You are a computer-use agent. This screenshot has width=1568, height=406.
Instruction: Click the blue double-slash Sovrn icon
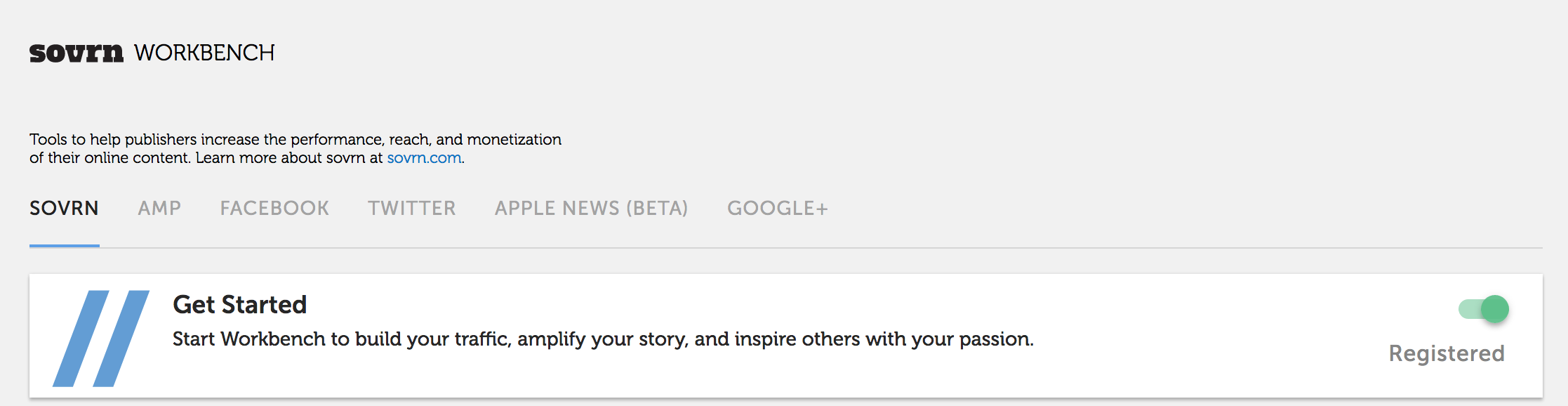(x=101, y=338)
